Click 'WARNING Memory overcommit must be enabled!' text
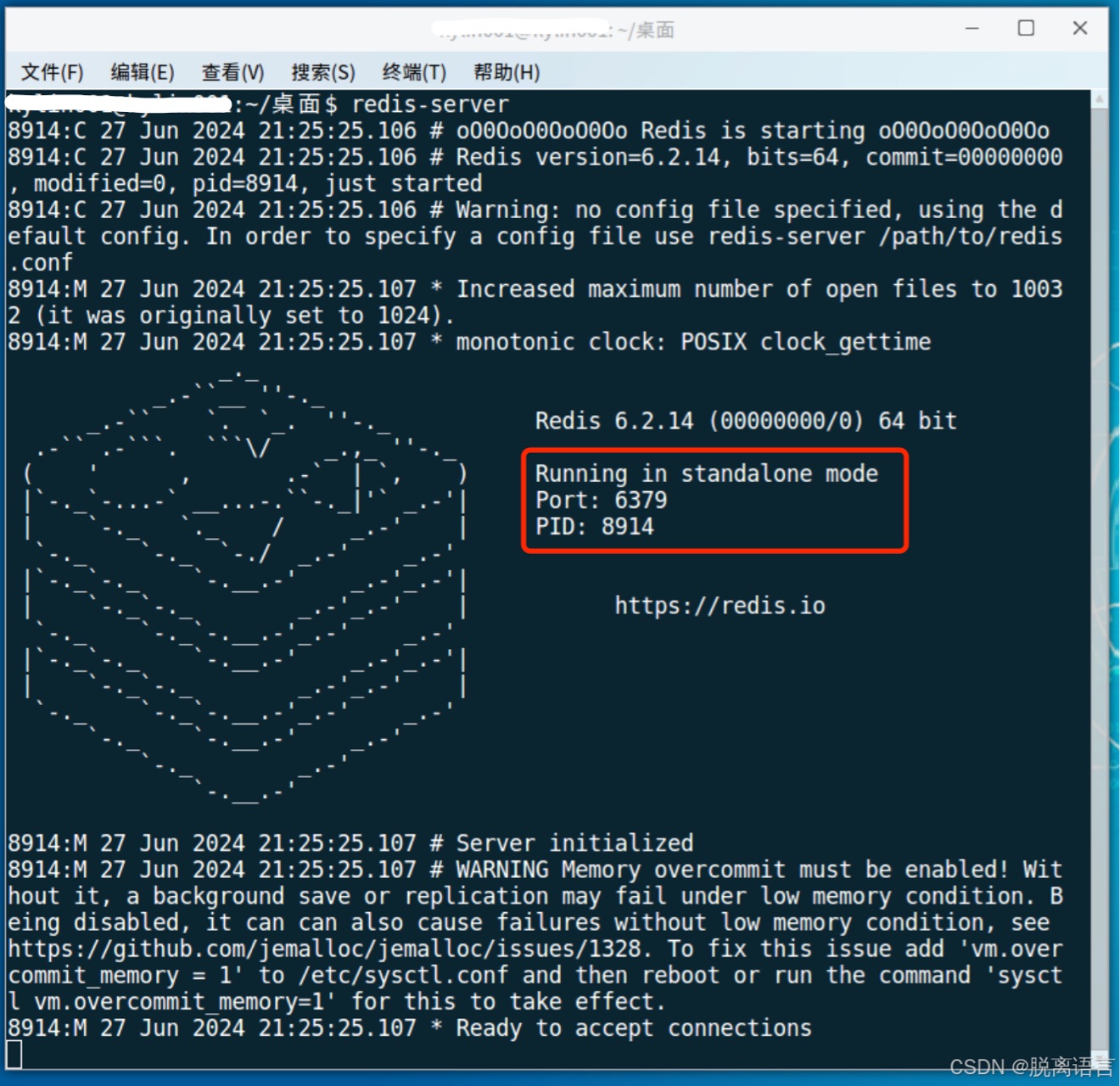The height and width of the screenshot is (1086, 1120). pyautogui.click(x=731, y=870)
